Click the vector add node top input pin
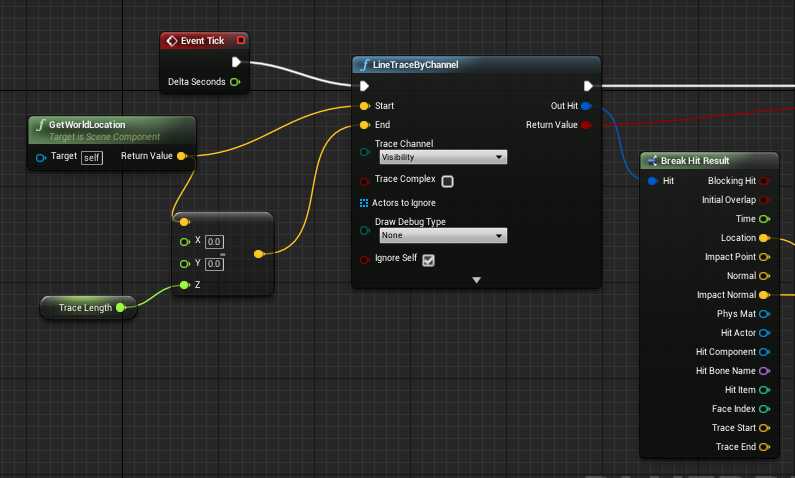 (185, 222)
